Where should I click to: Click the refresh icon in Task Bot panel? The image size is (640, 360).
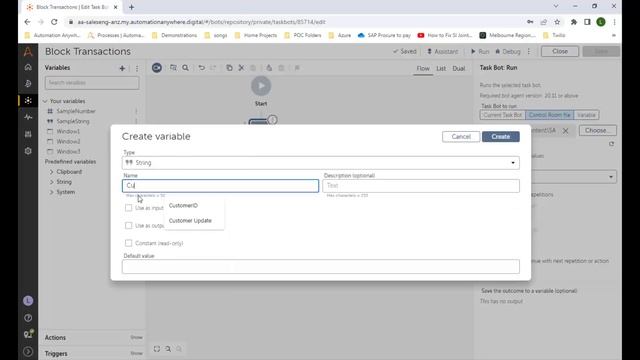pos(611,144)
